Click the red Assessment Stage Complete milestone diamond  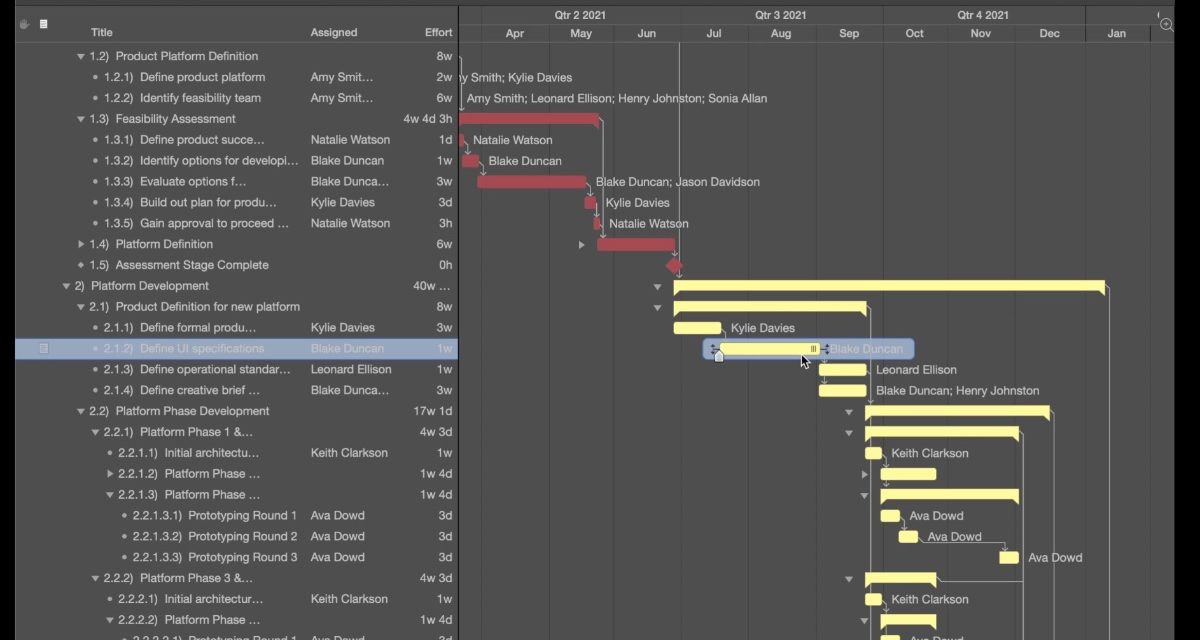tap(674, 266)
